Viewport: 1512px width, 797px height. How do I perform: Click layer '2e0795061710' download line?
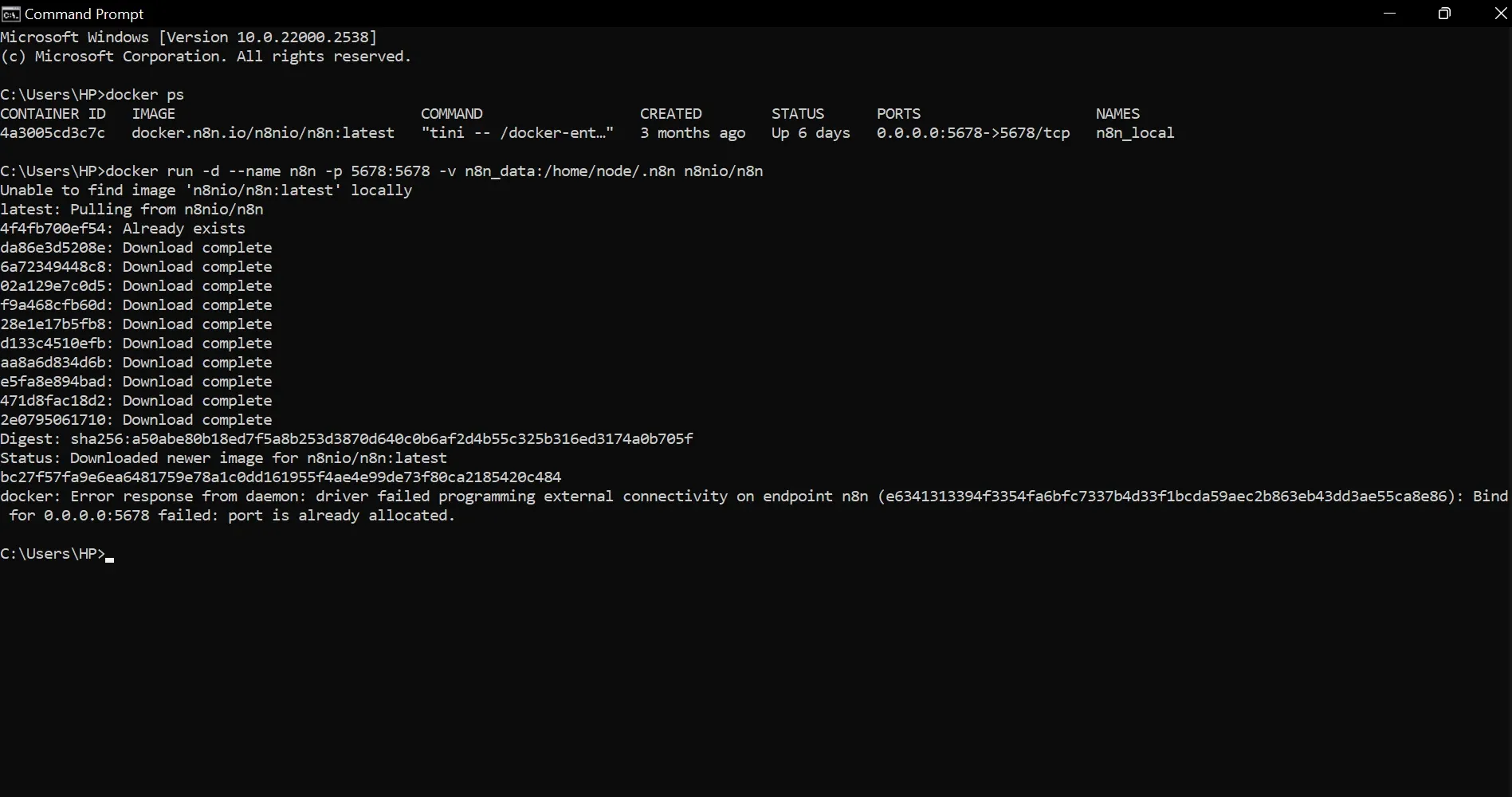(136, 420)
